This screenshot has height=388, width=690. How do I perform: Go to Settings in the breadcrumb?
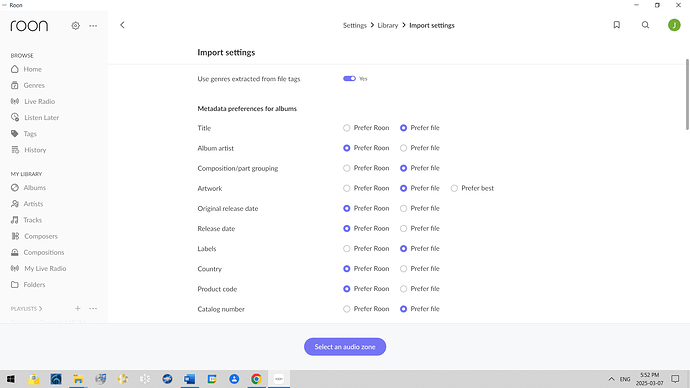pyautogui.click(x=355, y=26)
